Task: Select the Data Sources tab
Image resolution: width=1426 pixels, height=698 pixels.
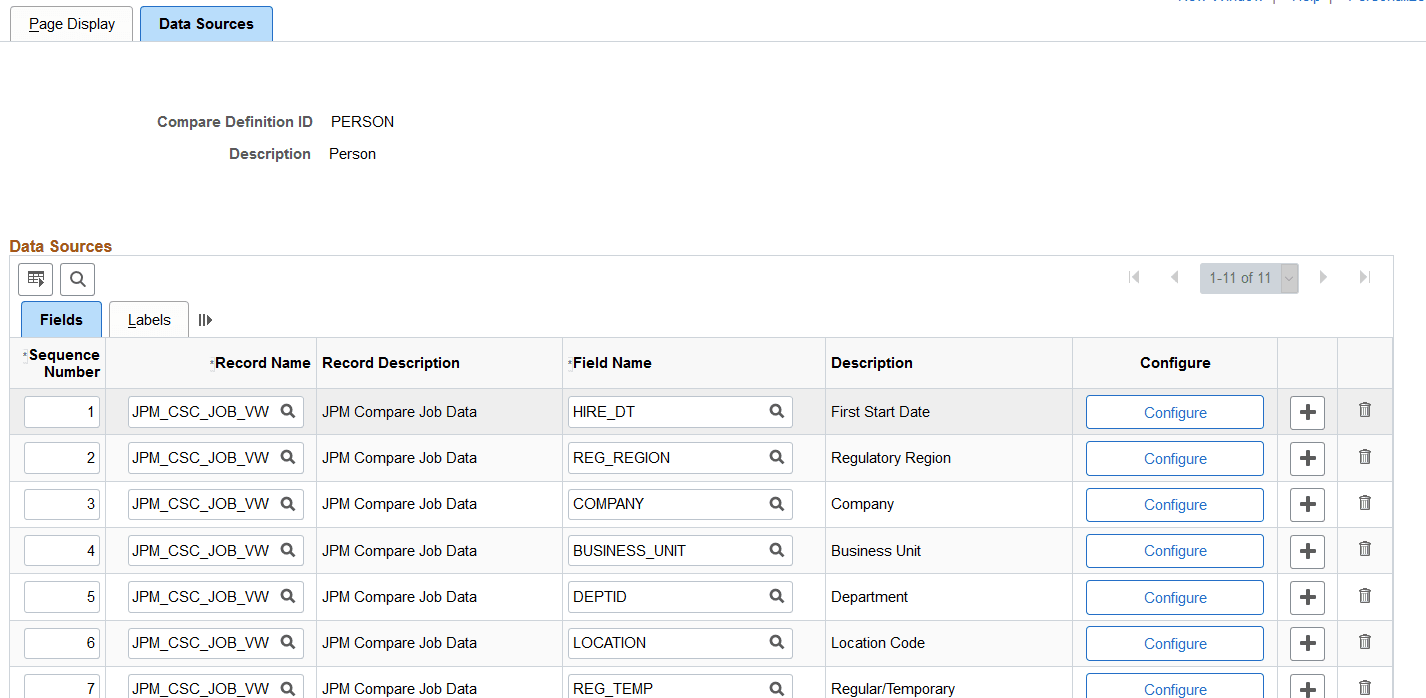Action: pyautogui.click(x=206, y=23)
